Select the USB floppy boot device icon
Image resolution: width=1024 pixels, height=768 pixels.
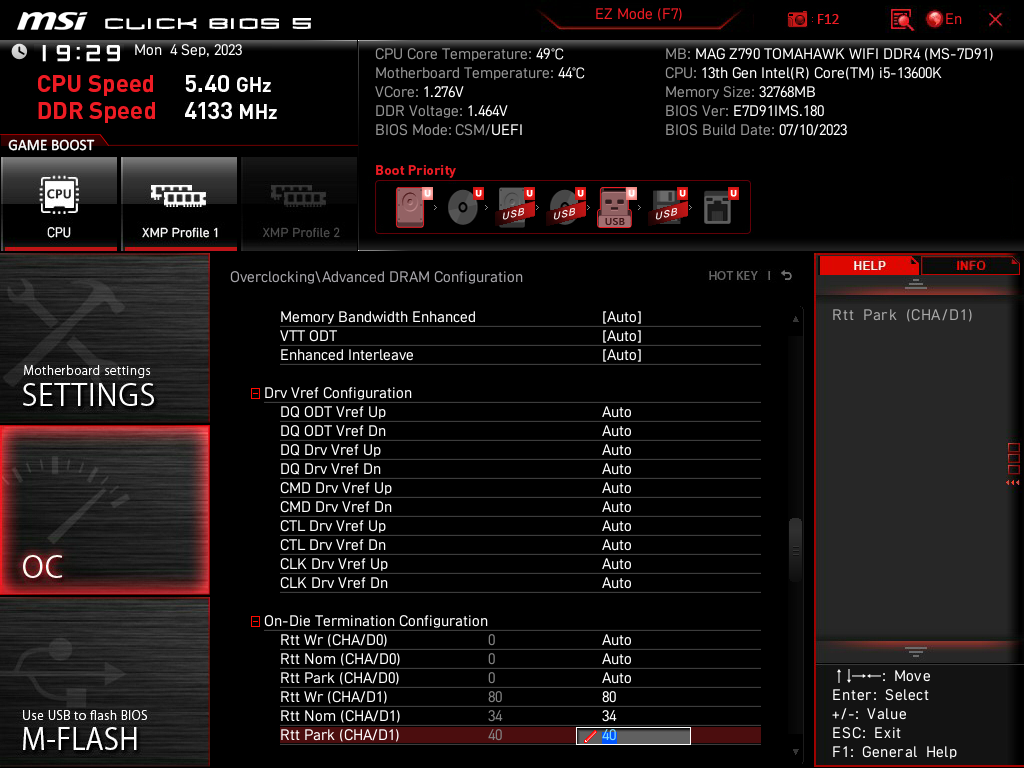click(x=667, y=207)
